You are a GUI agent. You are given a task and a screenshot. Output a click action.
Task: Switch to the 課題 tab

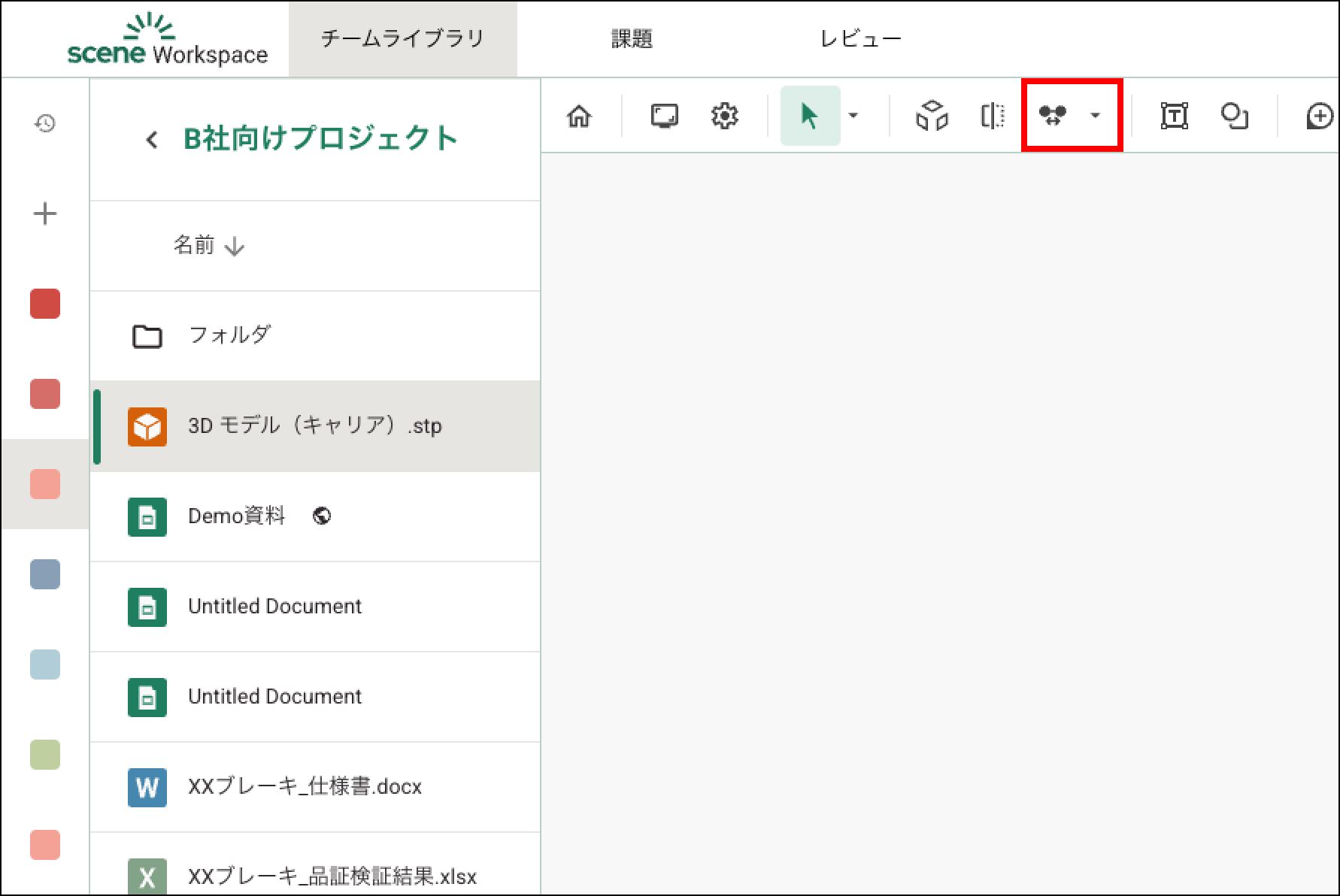(x=632, y=39)
